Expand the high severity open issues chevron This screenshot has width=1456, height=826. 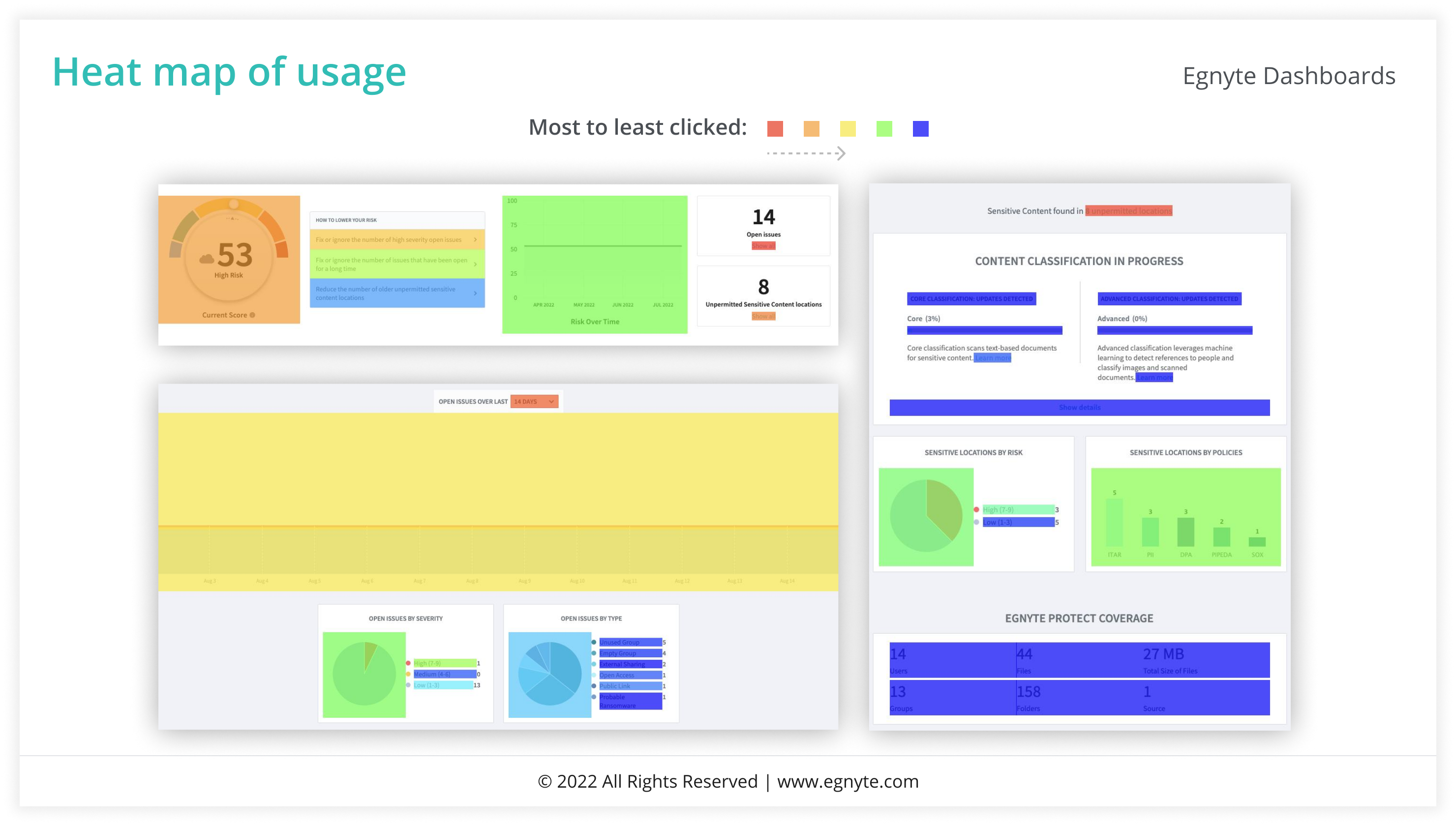475,239
